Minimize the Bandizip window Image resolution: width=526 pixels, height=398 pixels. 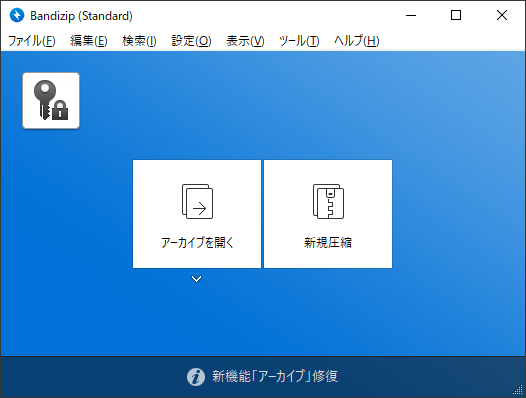tap(411, 15)
